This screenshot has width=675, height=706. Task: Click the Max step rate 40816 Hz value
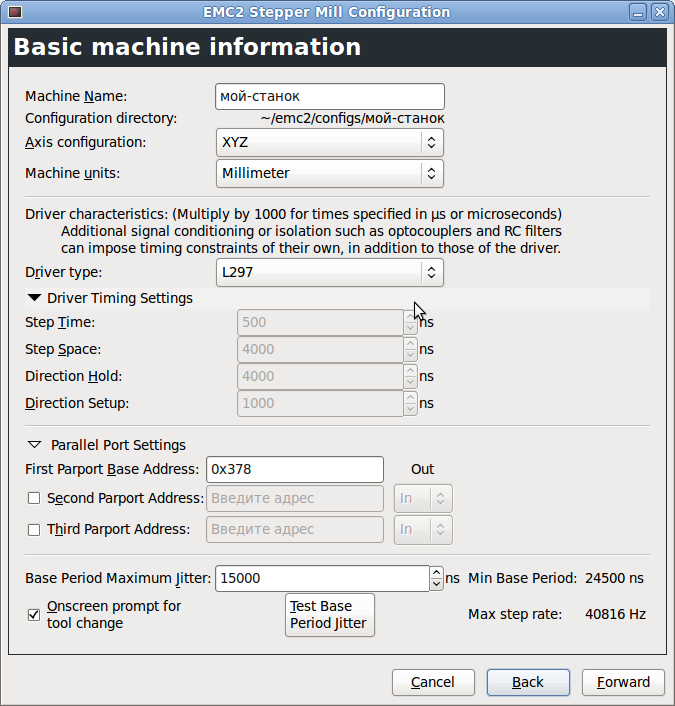pos(616,615)
